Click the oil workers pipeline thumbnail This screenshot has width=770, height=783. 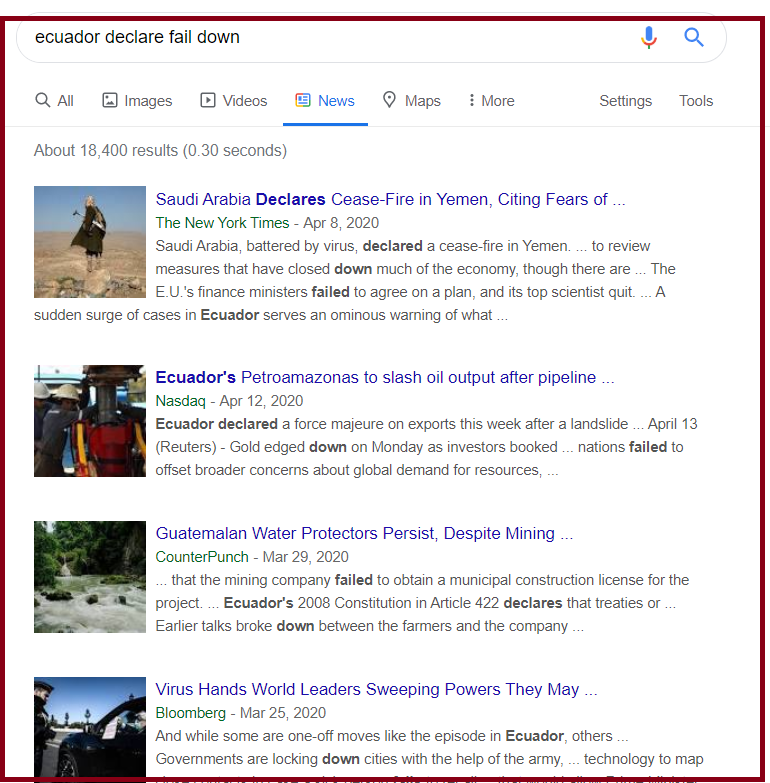pyautogui.click(x=90, y=421)
